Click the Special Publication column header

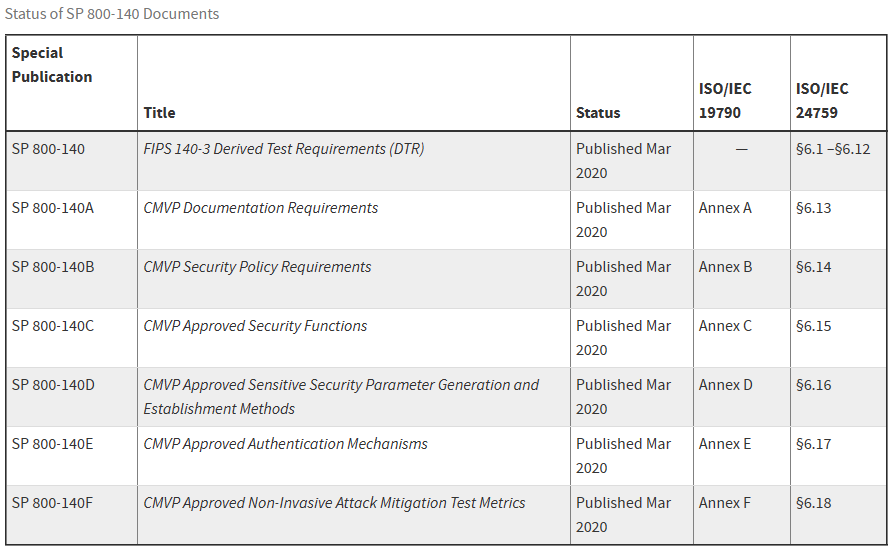coord(52,65)
